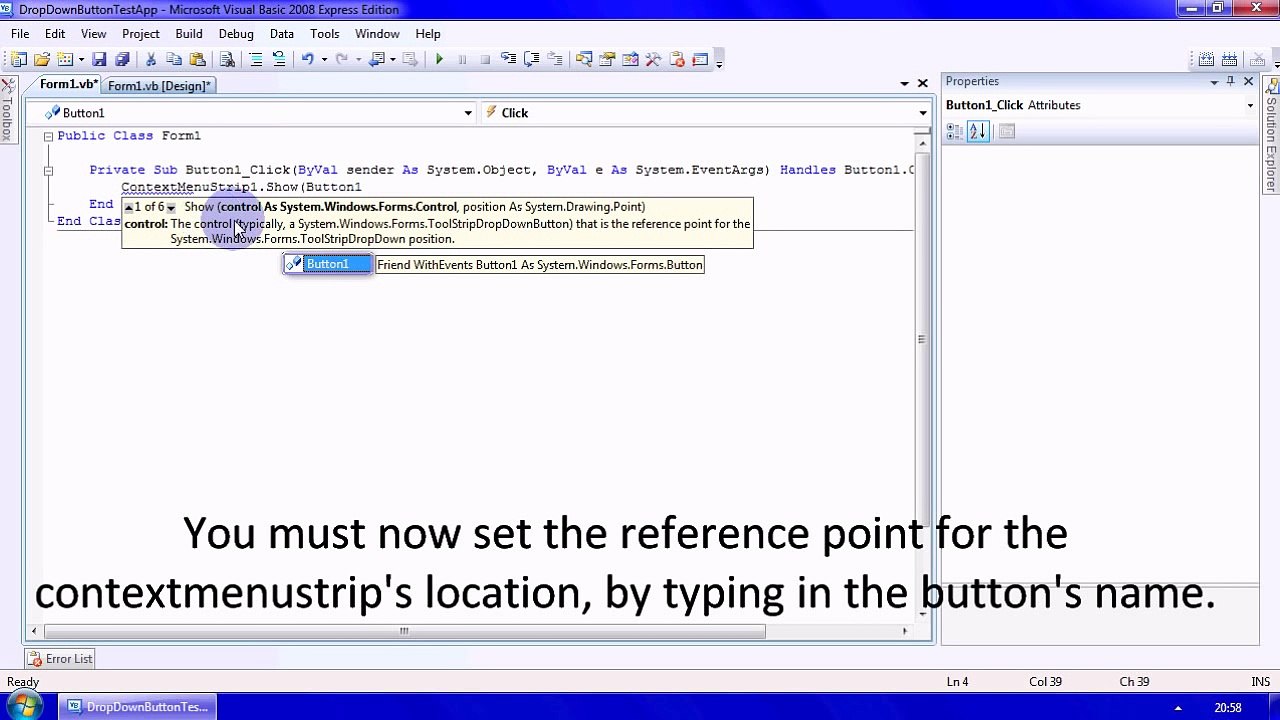Click the Windows Start button
The image size is (1280, 720).
[x=24, y=707]
